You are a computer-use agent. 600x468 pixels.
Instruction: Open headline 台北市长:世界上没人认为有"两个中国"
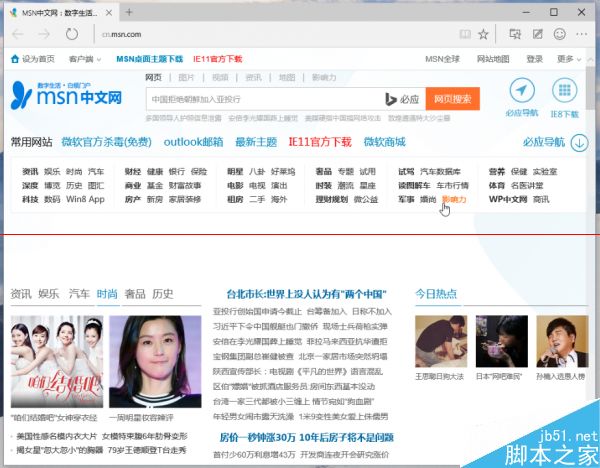[306, 294]
